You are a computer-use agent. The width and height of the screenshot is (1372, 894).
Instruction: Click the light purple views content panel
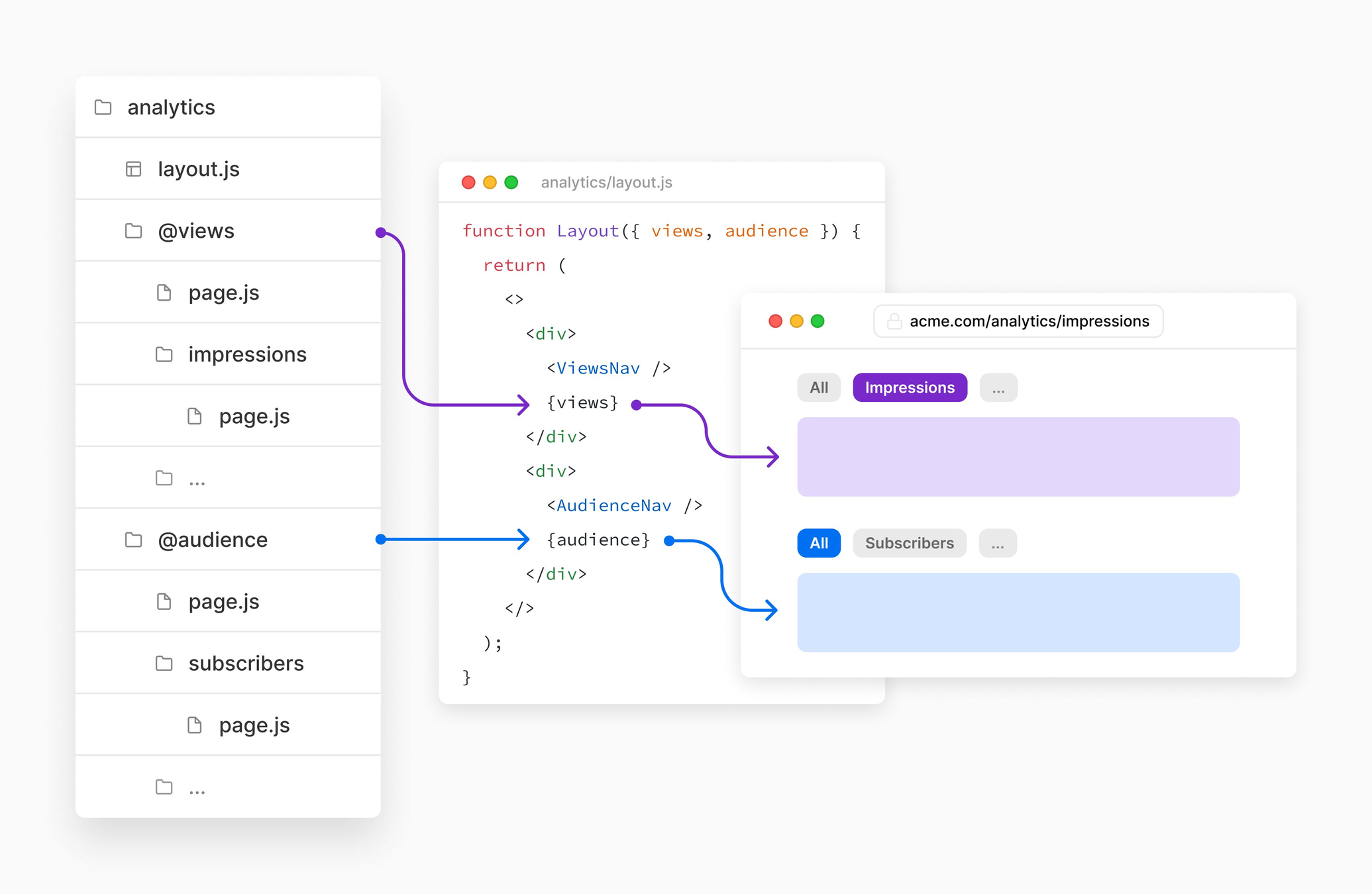coord(1018,457)
